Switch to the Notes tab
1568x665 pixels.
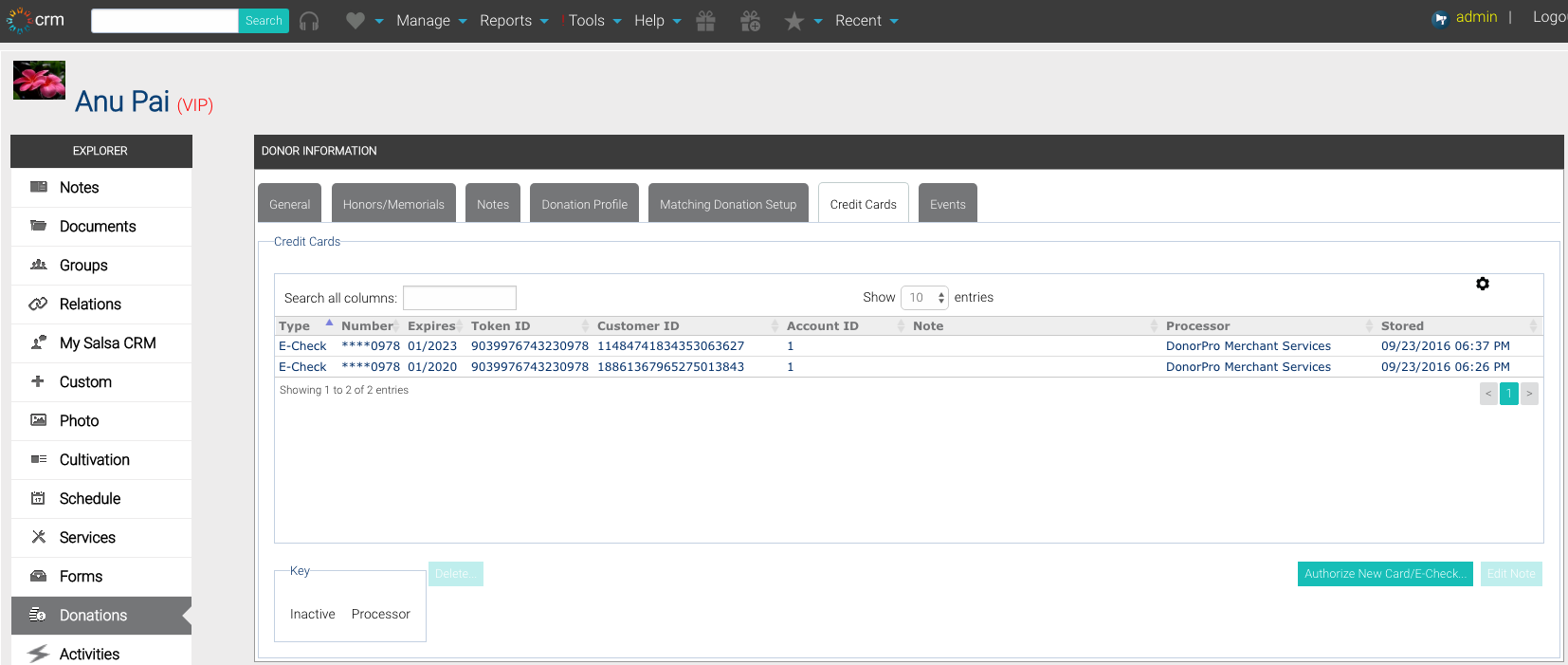(x=493, y=203)
